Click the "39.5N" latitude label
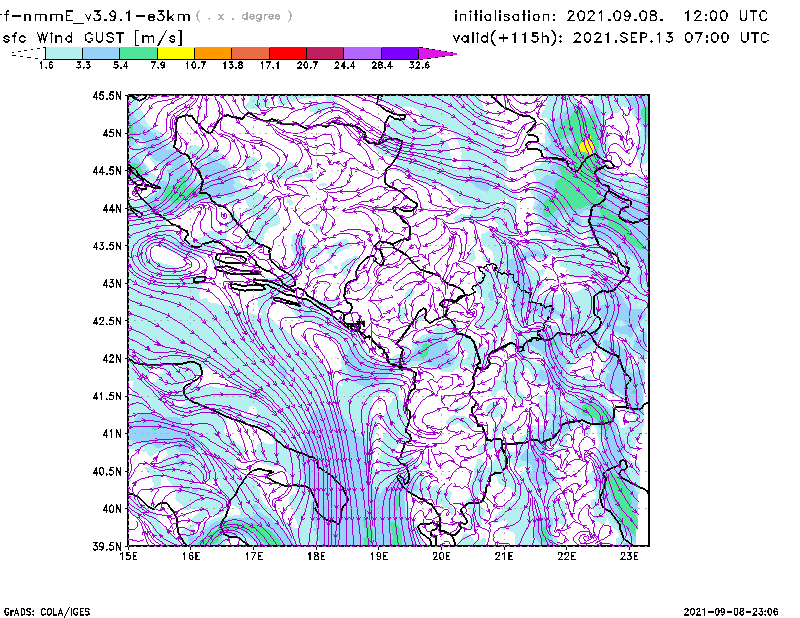This screenshot has width=800, height=618. click(x=108, y=546)
